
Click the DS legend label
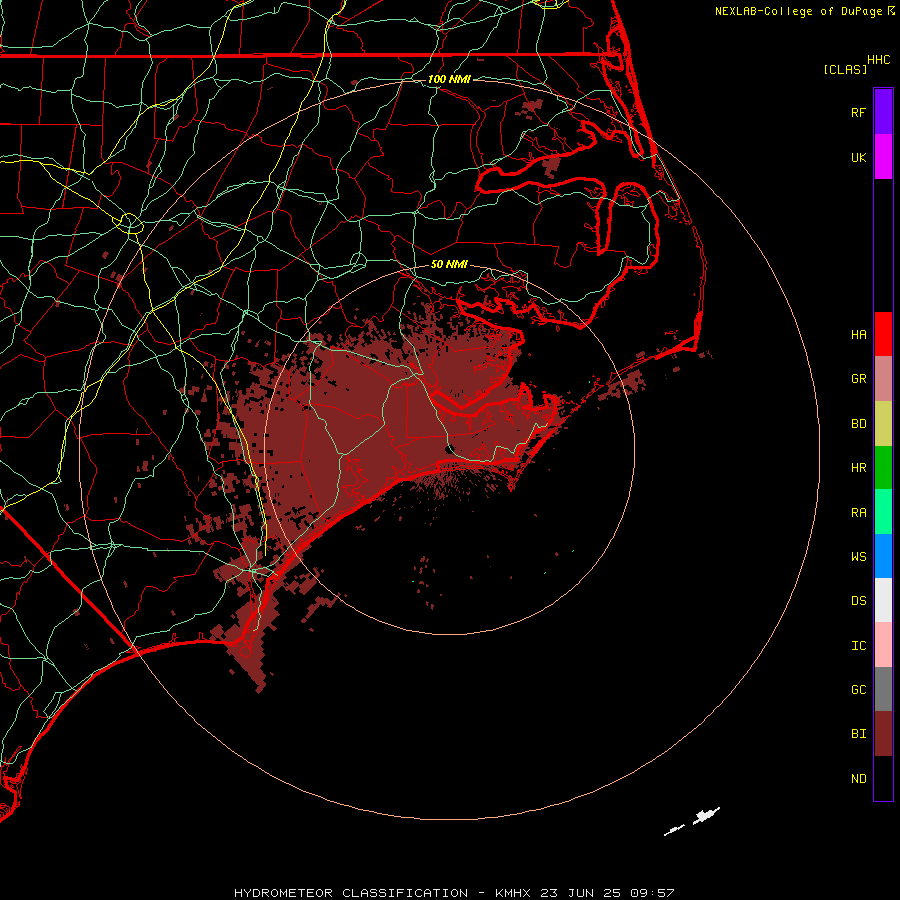point(858,600)
